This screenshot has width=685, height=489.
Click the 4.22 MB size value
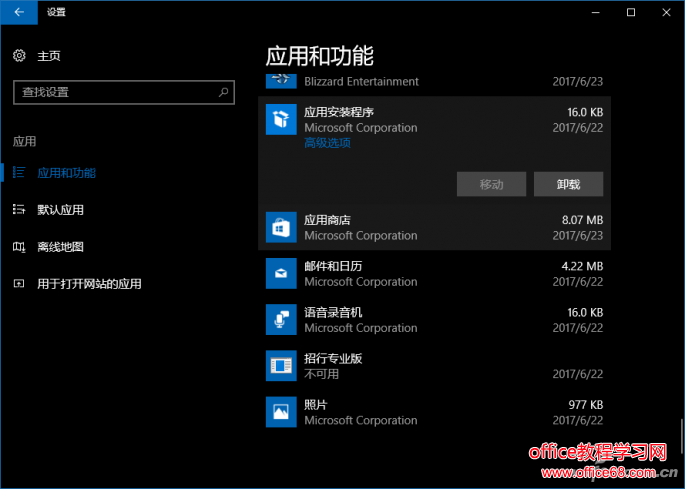tap(582, 266)
